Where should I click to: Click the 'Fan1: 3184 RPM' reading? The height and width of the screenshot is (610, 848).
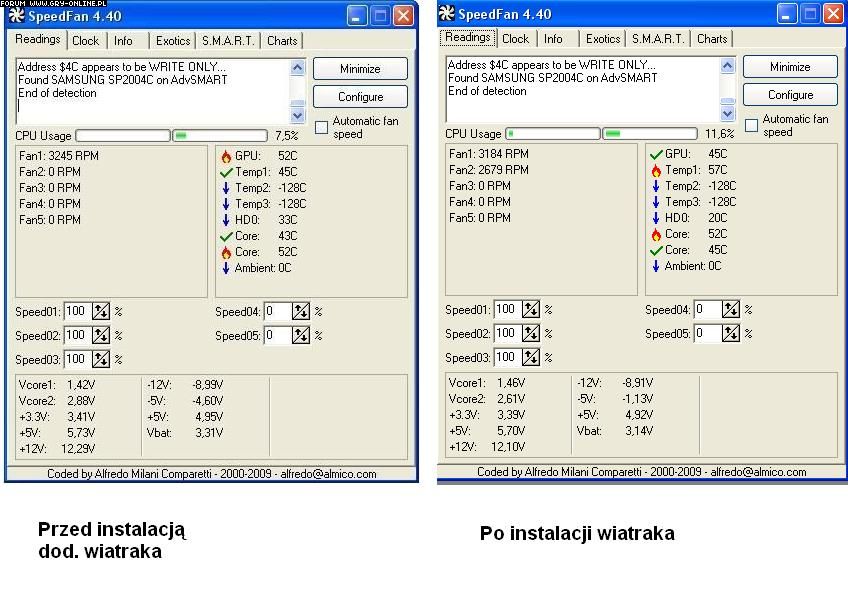(x=489, y=154)
